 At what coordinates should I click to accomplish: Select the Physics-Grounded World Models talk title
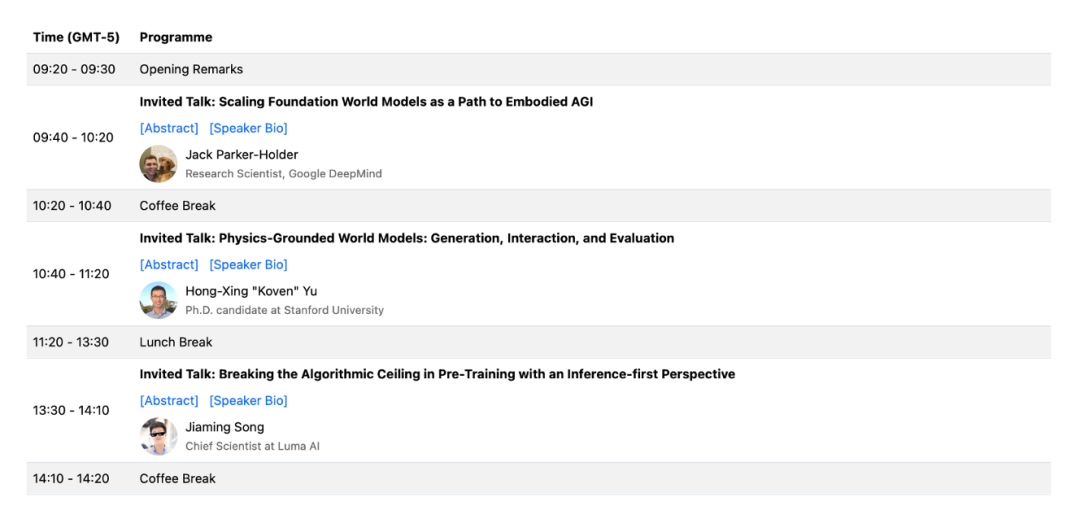[406, 238]
